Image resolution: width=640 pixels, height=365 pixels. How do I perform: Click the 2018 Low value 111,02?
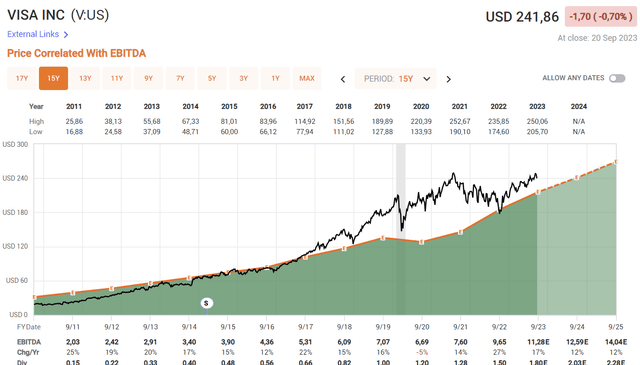(343, 132)
